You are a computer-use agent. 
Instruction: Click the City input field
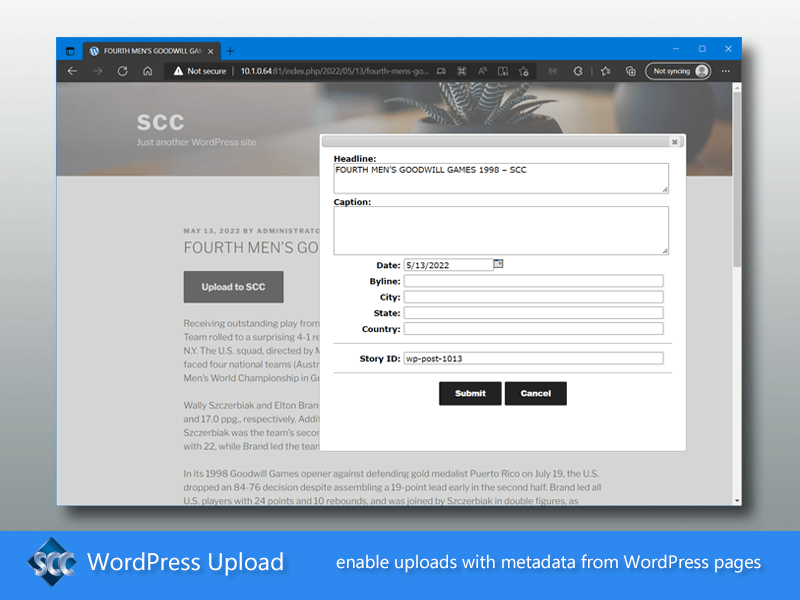[x=534, y=297]
